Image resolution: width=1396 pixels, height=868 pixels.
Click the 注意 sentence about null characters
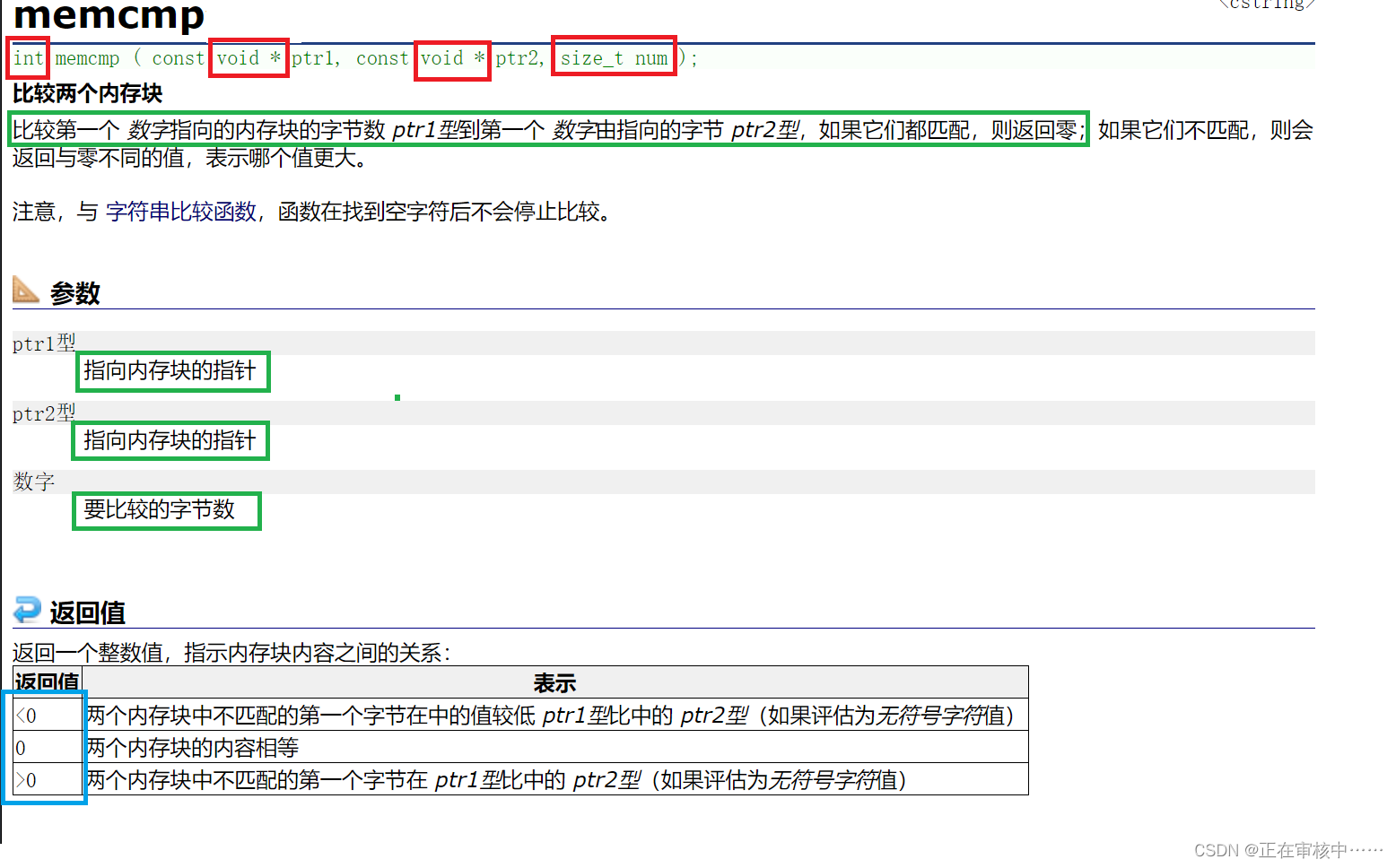312,212
